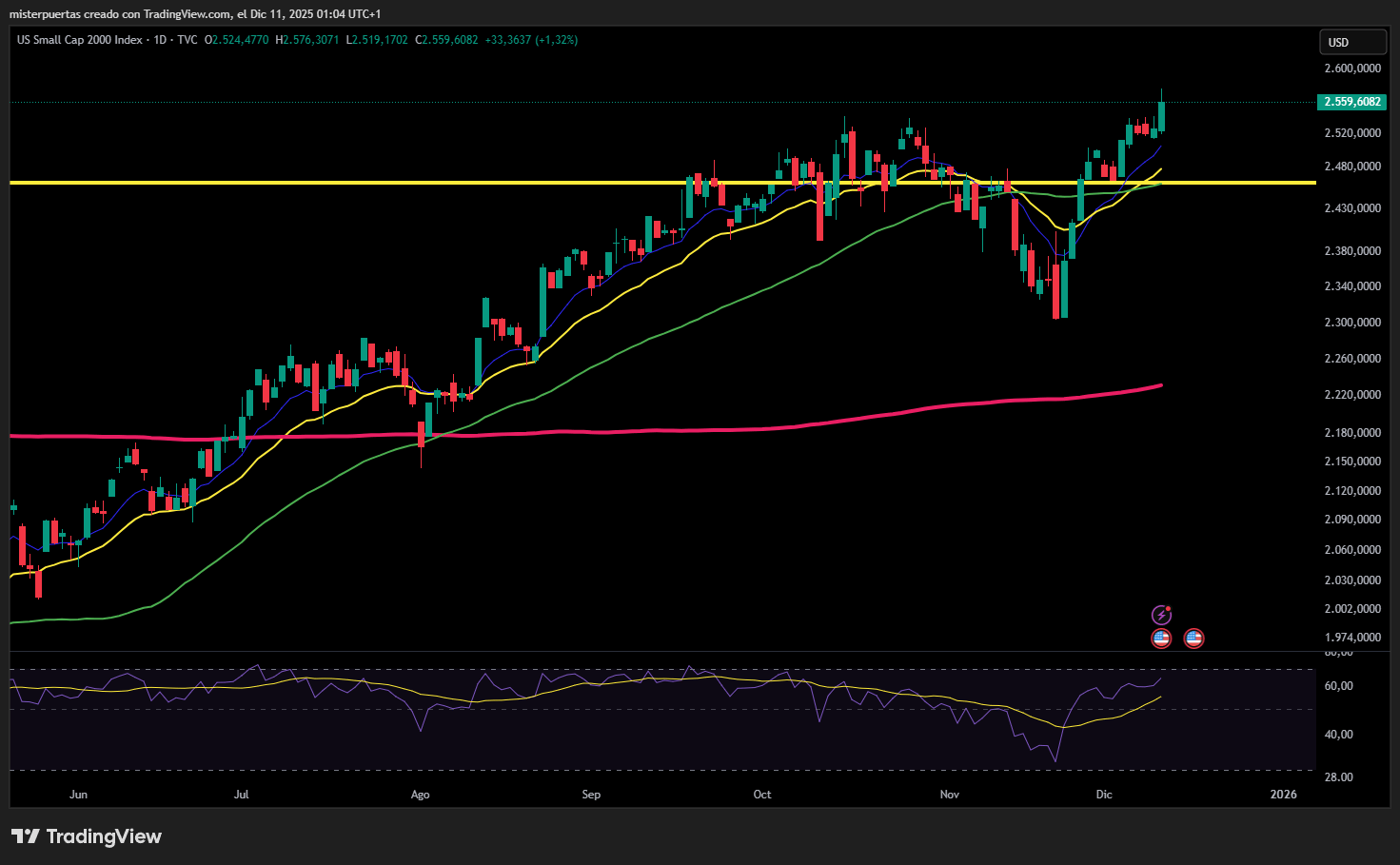
Task: Click the right US flag event icon
Action: pos(1193,639)
